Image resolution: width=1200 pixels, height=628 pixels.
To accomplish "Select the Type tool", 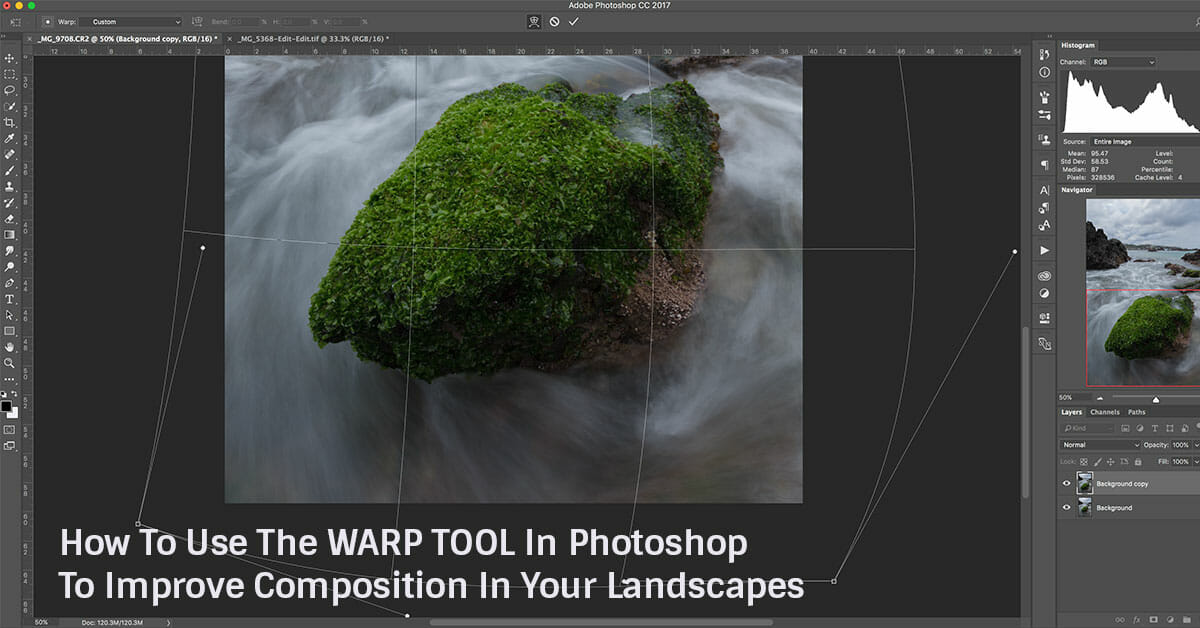I will pyautogui.click(x=9, y=299).
